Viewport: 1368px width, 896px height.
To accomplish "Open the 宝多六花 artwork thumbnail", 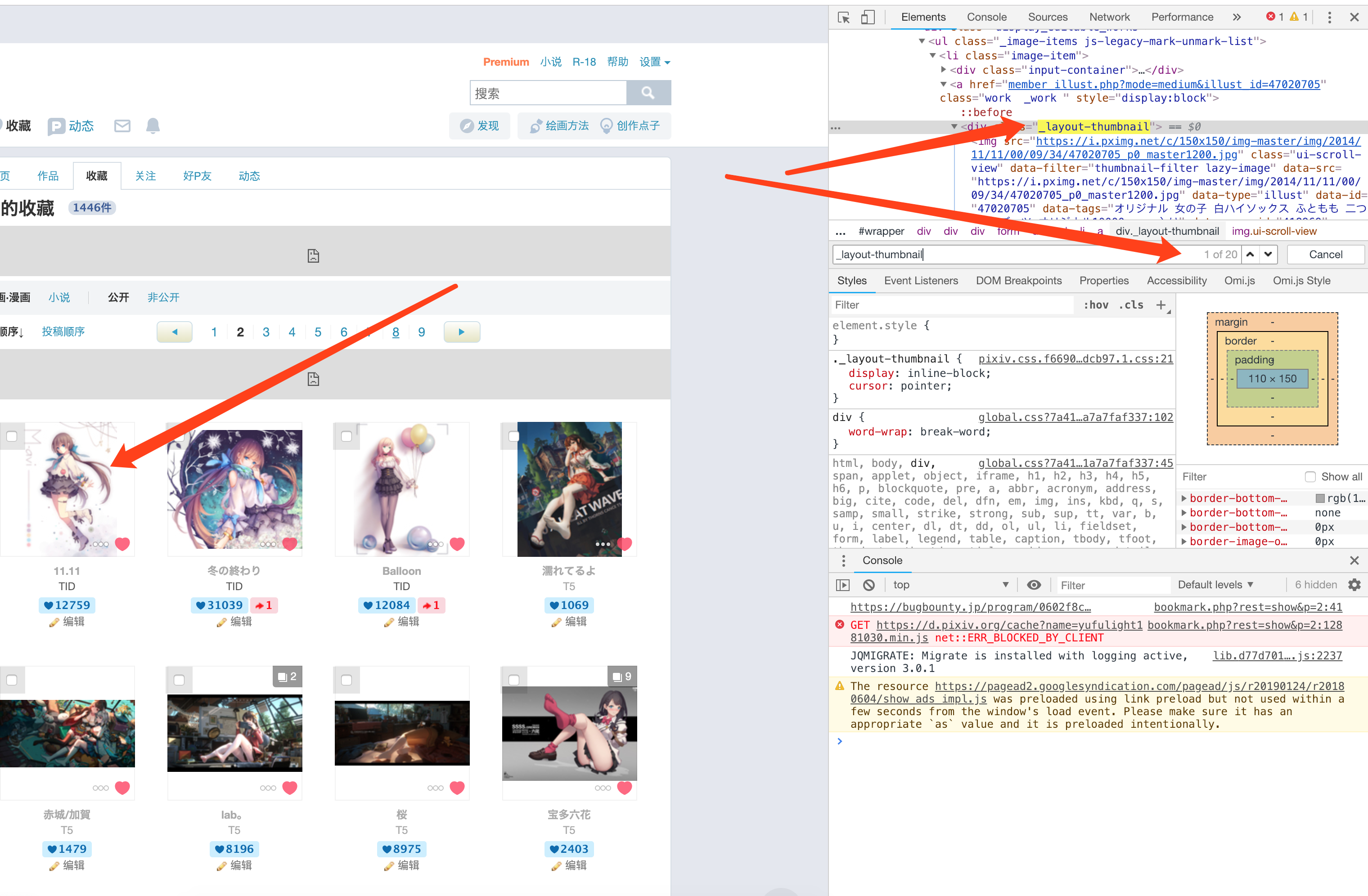I will coord(569,734).
